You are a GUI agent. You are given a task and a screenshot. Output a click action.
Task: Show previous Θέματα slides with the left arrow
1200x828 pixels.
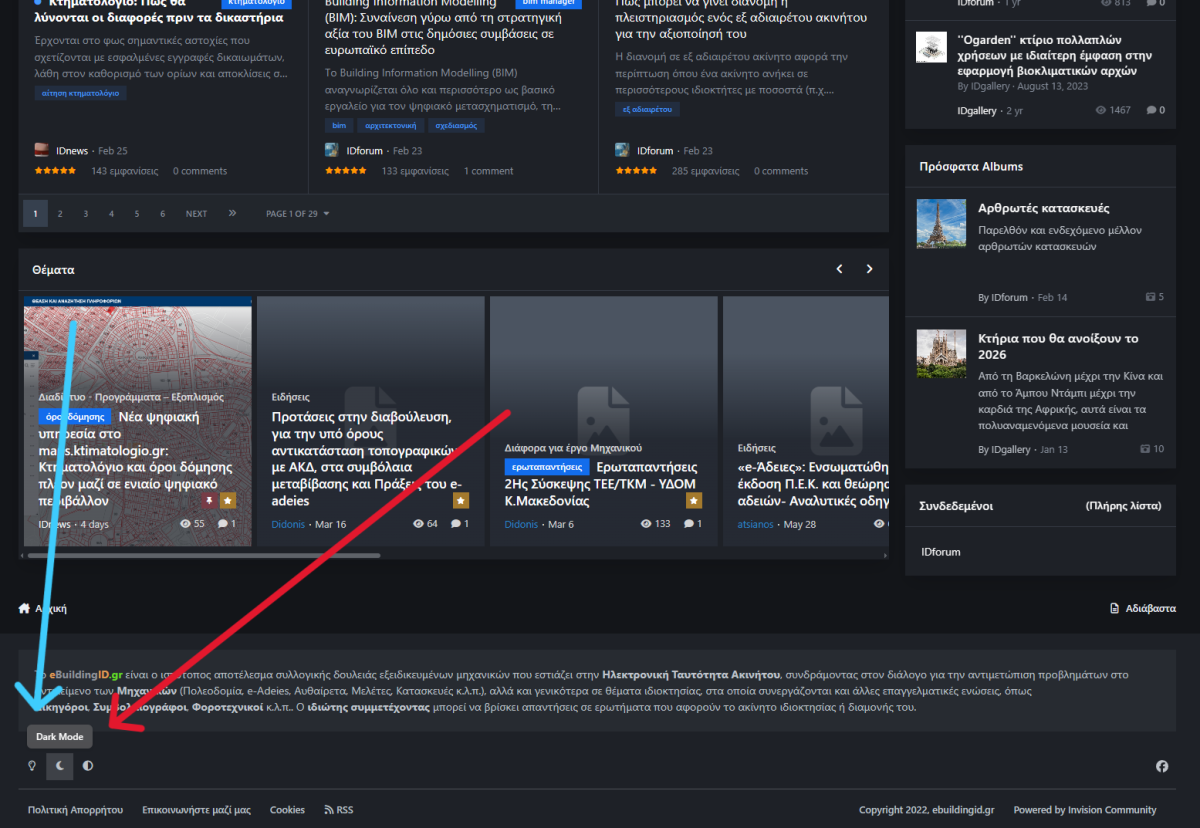tap(839, 269)
